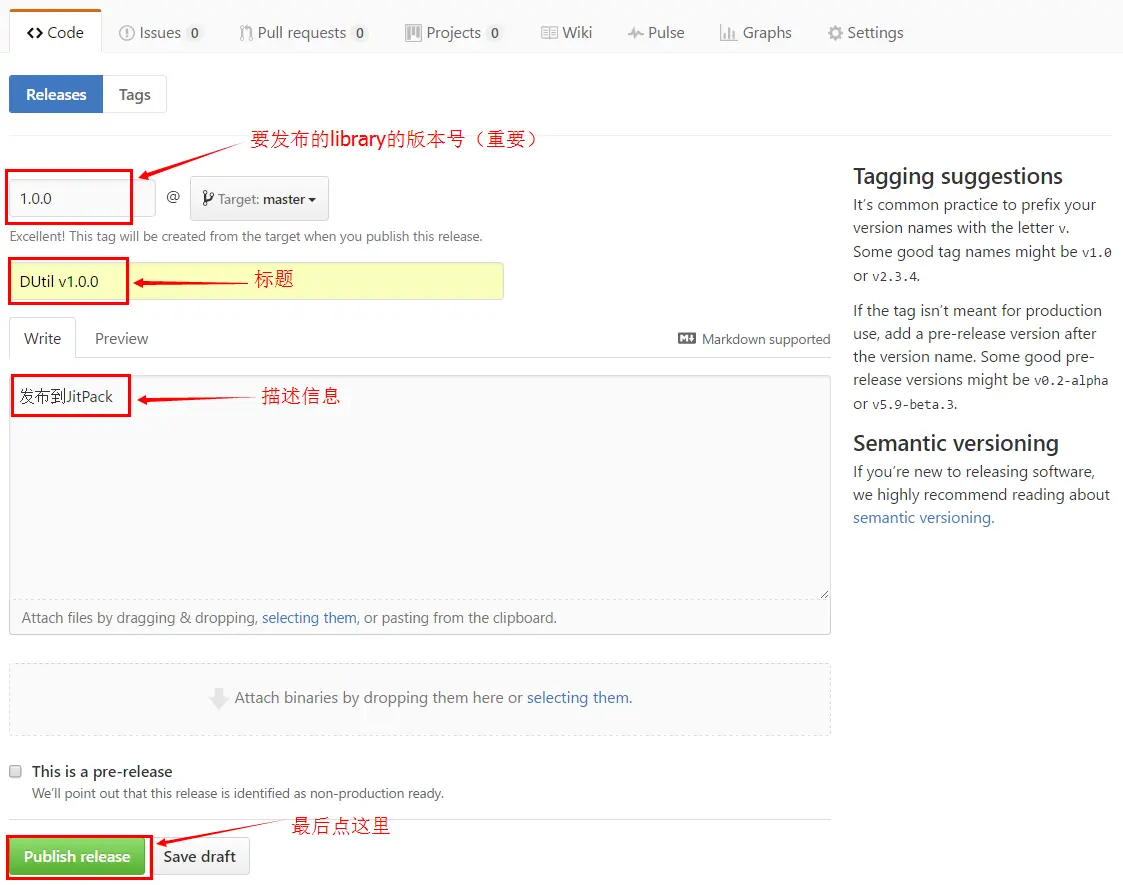Open the Projects tab
This screenshot has width=1123, height=885.
tap(453, 33)
